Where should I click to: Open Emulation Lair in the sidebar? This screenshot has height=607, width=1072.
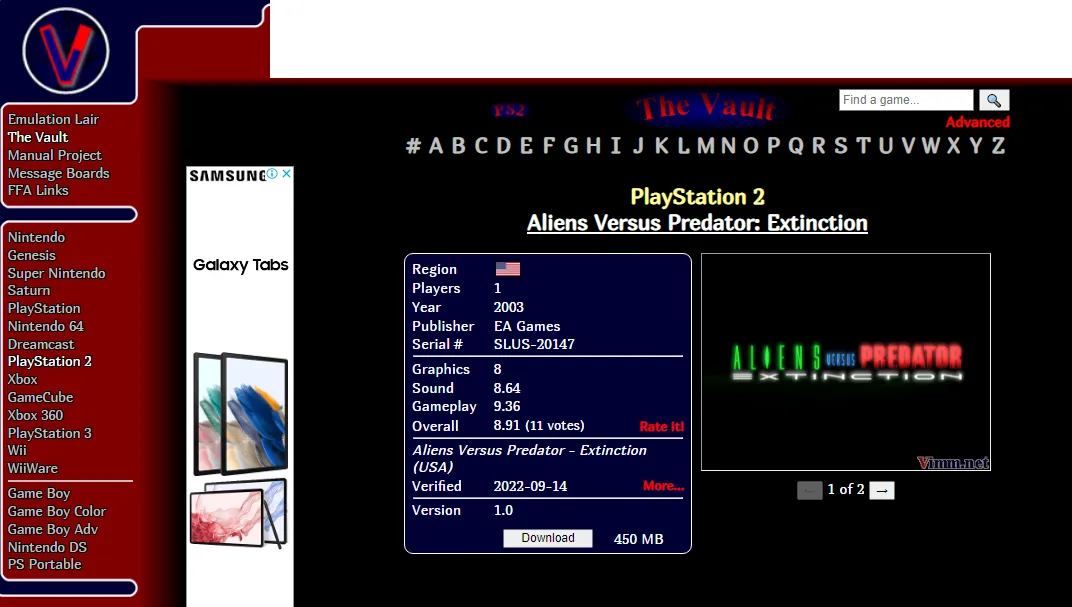click(53, 120)
